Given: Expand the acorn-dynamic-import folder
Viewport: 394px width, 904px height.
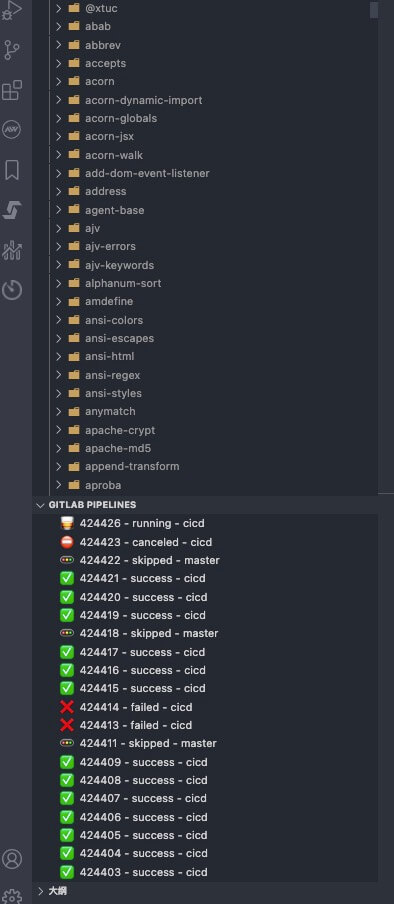Looking at the screenshot, I should click(58, 100).
